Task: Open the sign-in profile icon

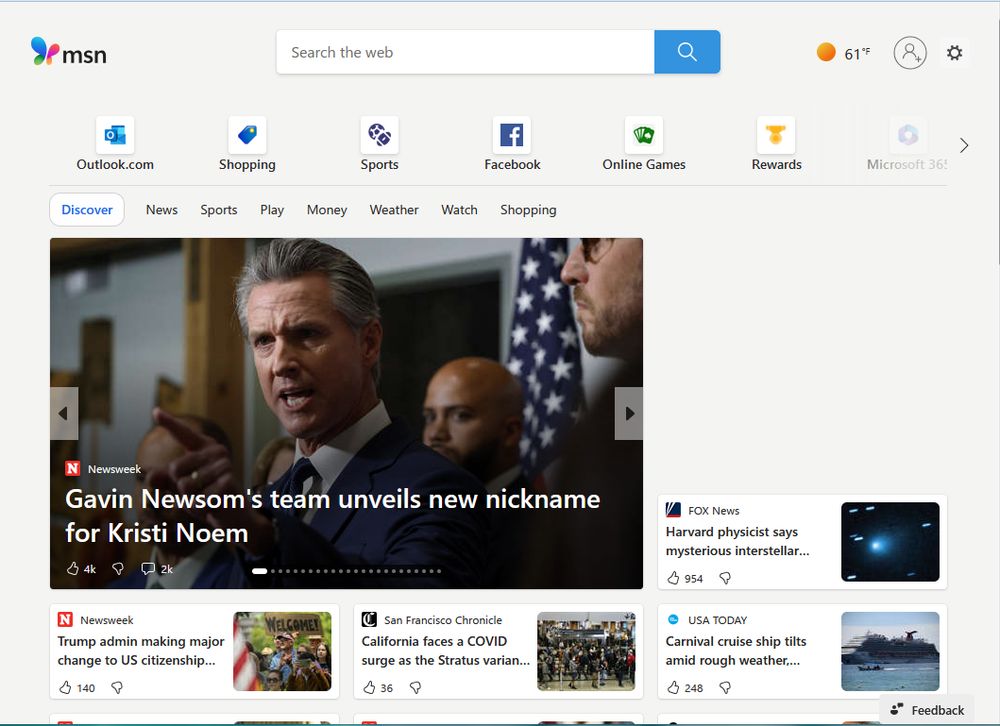Action: [910, 52]
